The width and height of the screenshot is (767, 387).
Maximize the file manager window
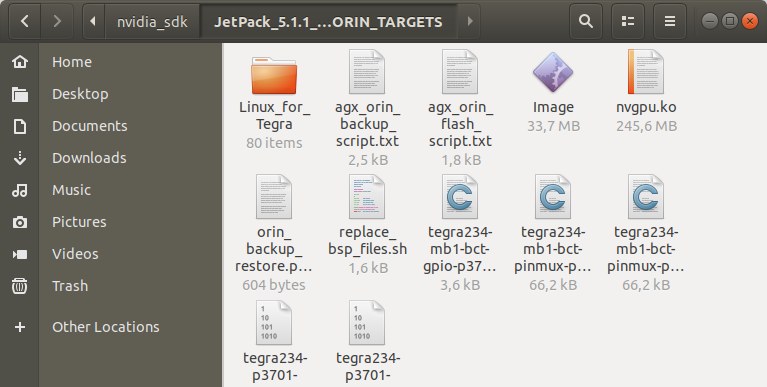pos(730,21)
